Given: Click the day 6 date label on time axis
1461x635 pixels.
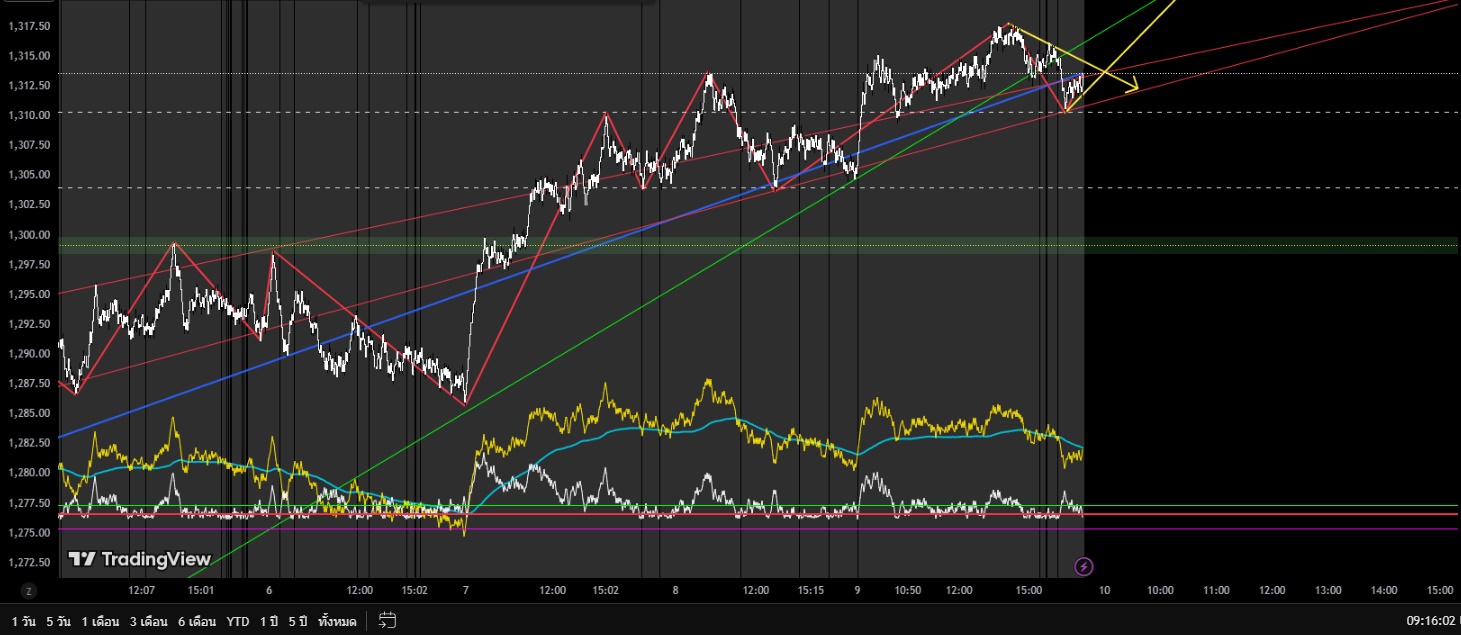Looking at the screenshot, I should click(269, 591).
